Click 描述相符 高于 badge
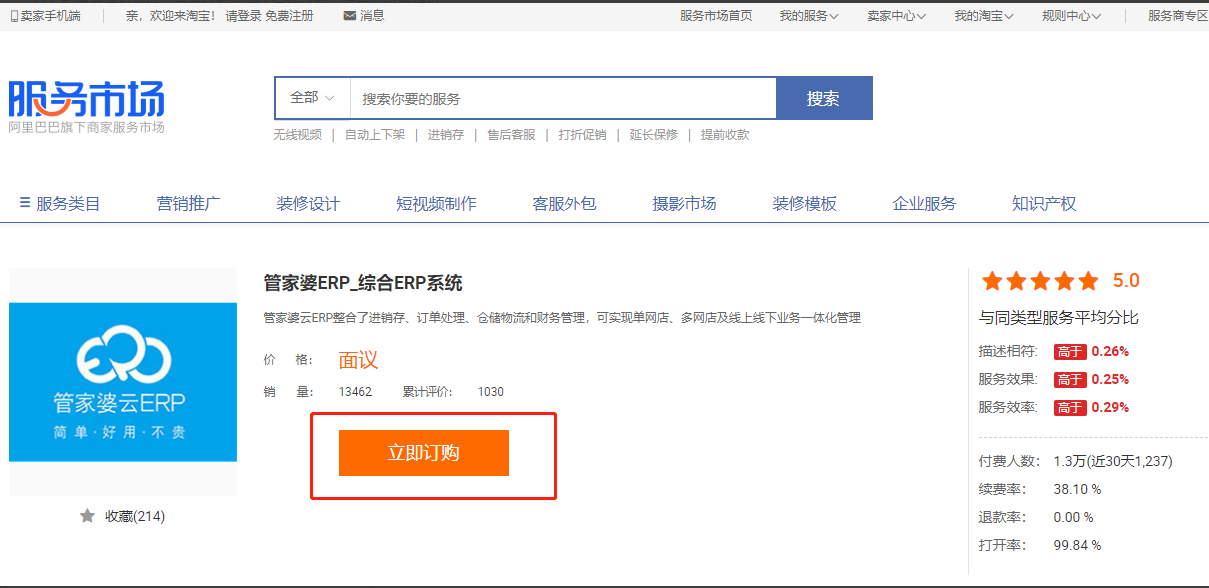 pos(1070,352)
